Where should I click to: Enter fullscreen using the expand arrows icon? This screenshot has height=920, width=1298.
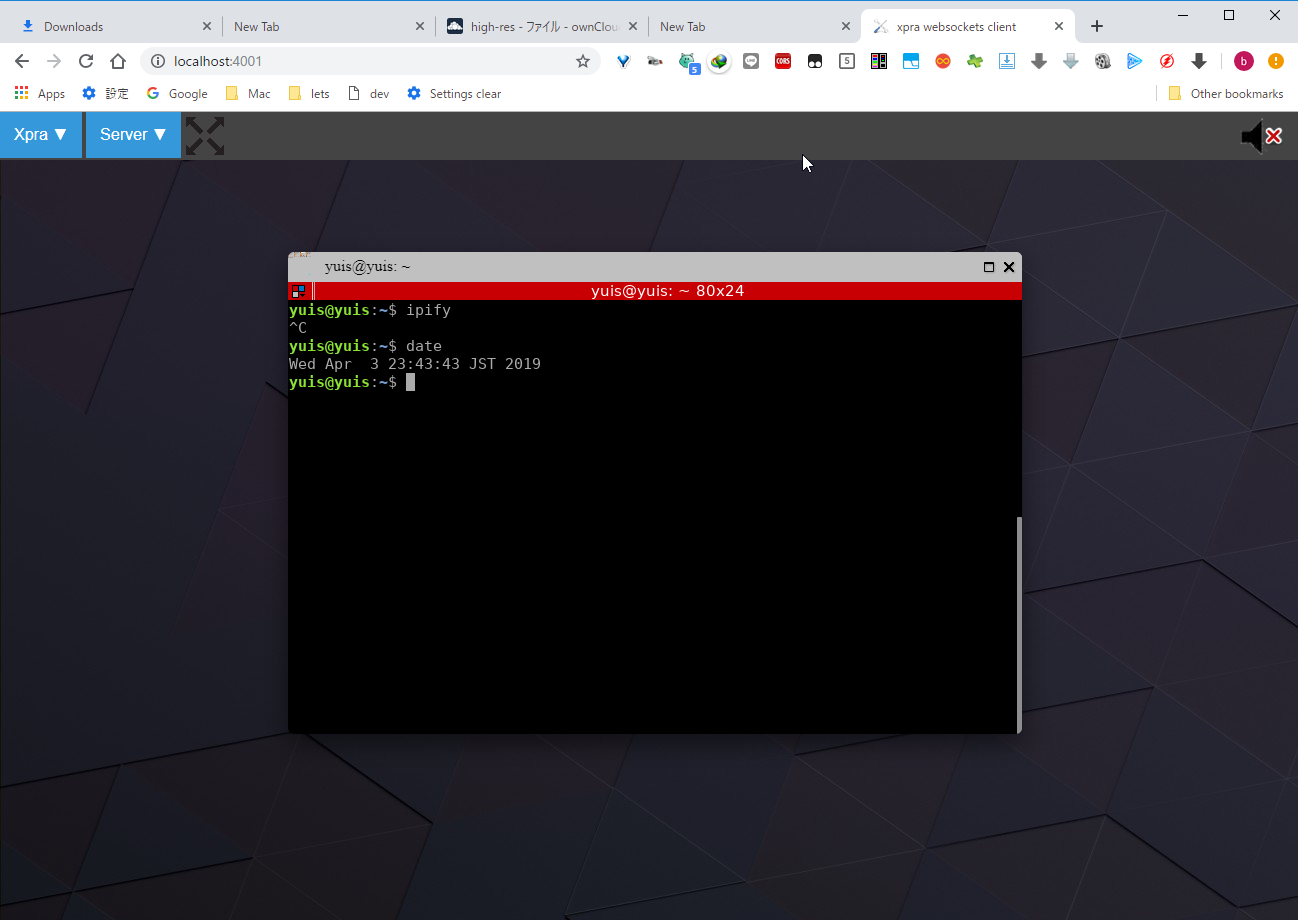(x=205, y=136)
